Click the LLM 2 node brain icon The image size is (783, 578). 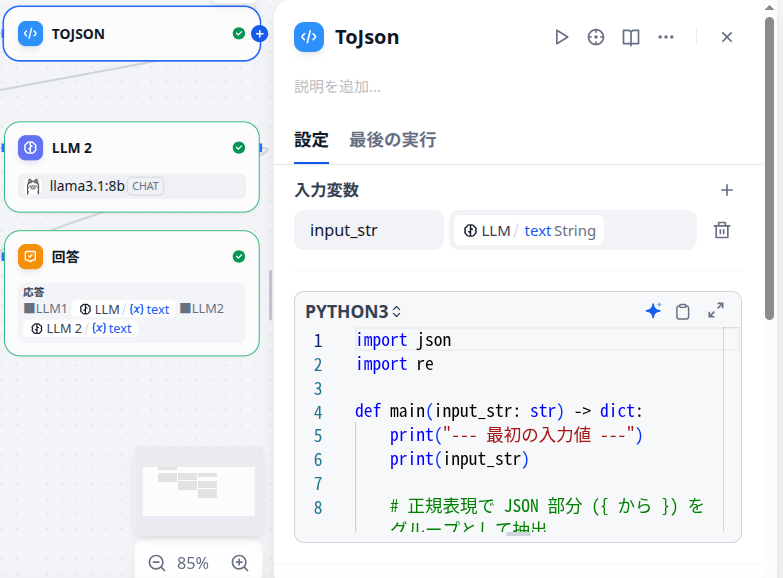coord(30,148)
